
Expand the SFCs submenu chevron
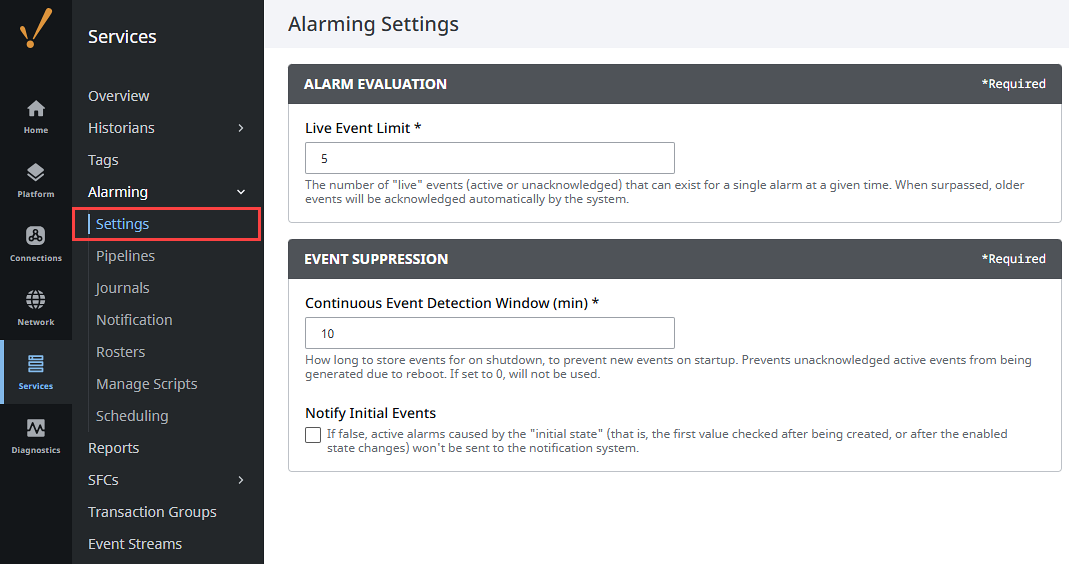(241, 480)
